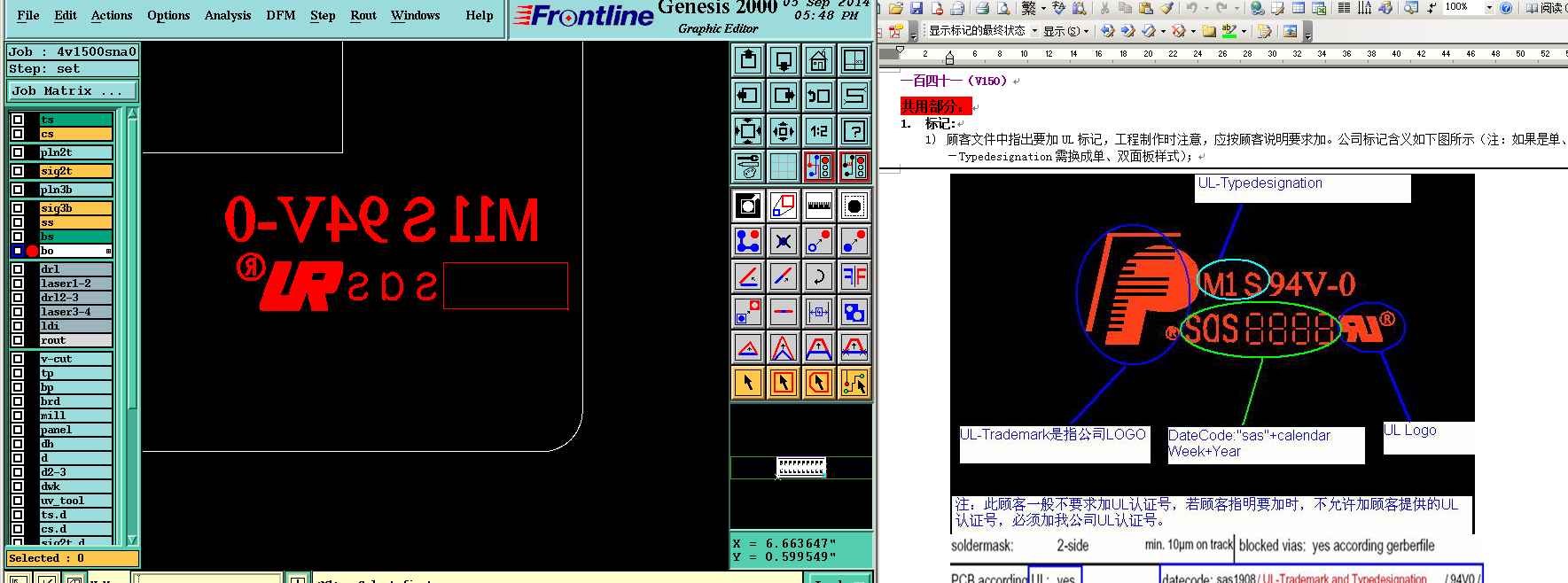Click the grid display icon in Genesis
This screenshot has height=583, width=1568.
pos(784,167)
